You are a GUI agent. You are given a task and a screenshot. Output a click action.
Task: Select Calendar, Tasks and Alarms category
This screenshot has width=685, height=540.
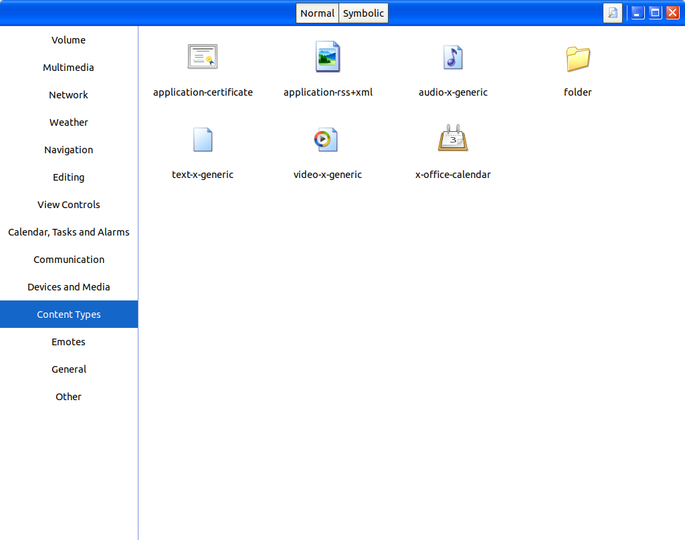tap(69, 232)
